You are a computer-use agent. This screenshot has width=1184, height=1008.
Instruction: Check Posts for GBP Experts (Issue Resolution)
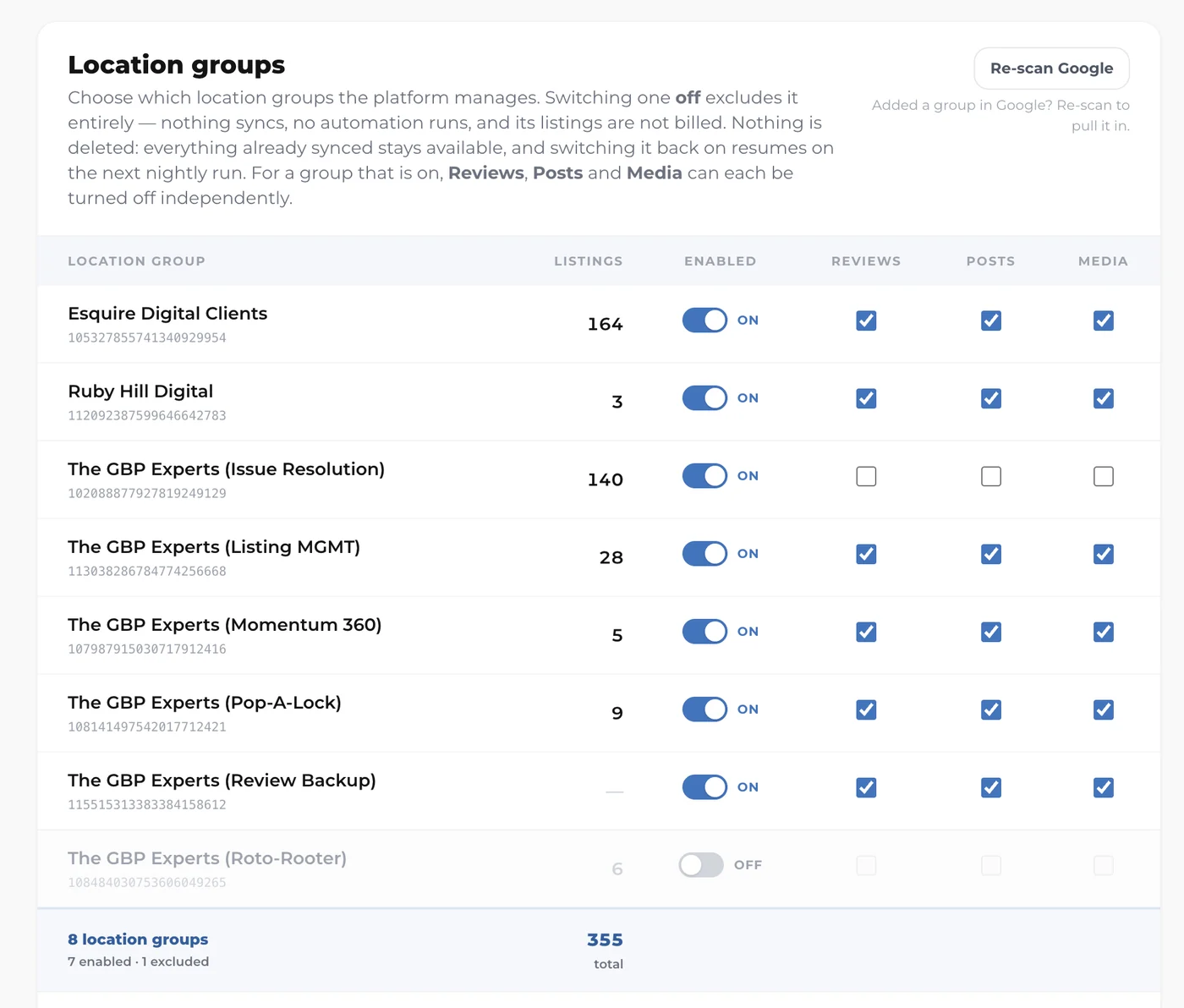[x=991, y=476]
